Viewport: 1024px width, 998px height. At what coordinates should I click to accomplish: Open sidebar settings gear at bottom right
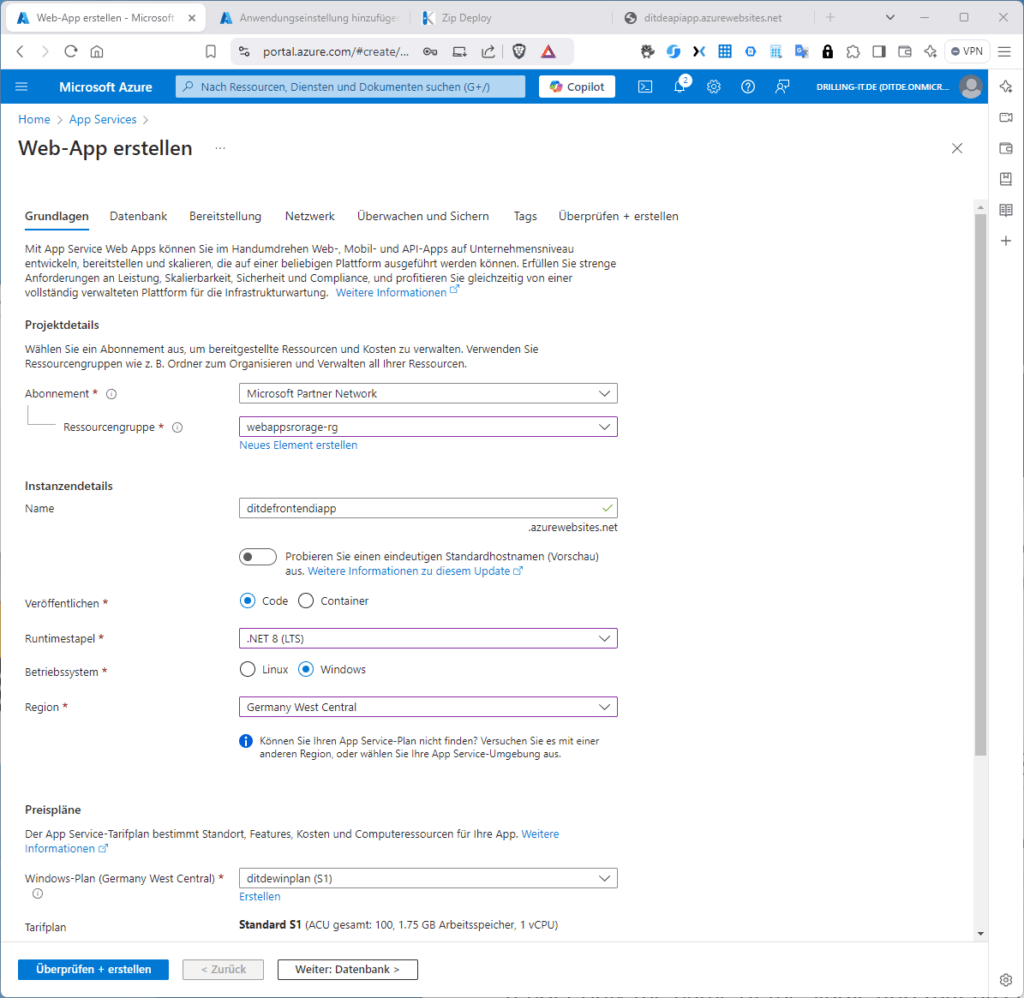[x=1006, y=980]
